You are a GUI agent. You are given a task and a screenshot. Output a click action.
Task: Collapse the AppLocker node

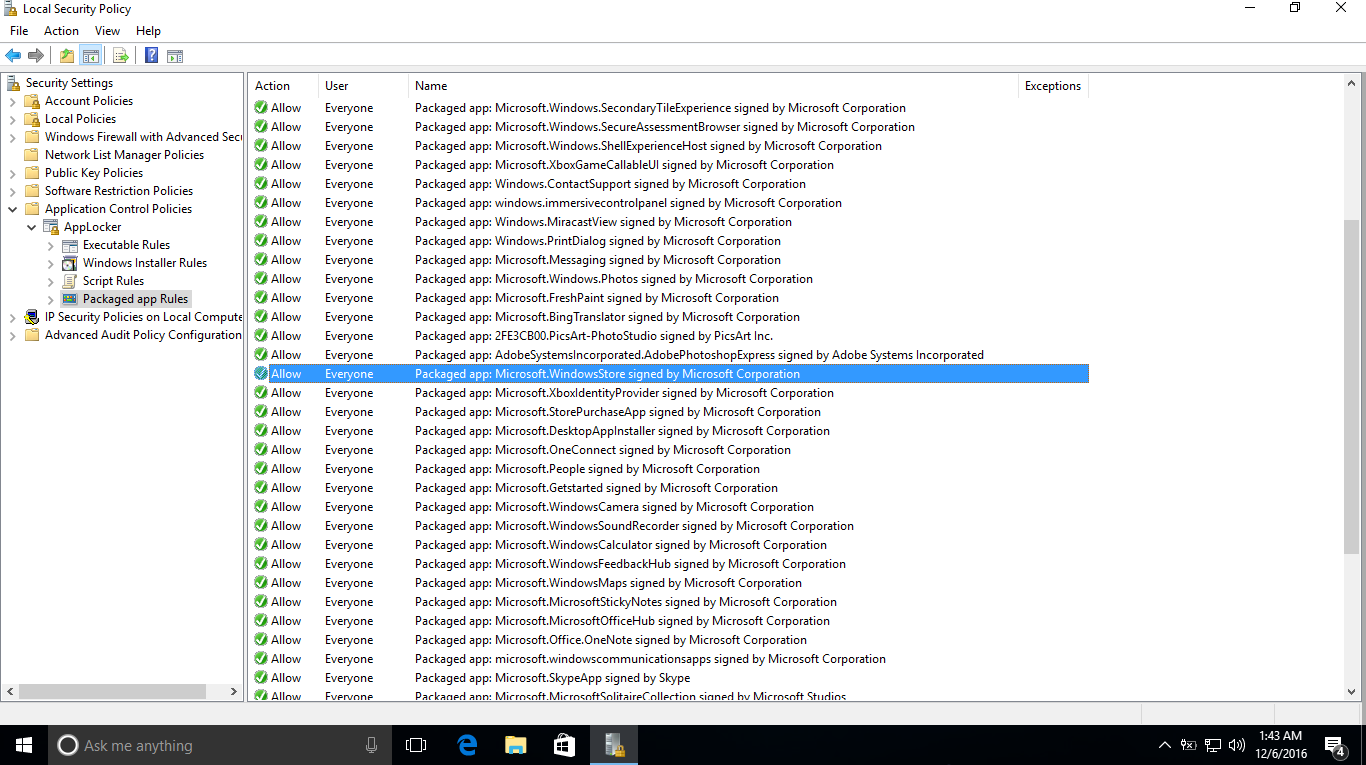click(32, 227)
